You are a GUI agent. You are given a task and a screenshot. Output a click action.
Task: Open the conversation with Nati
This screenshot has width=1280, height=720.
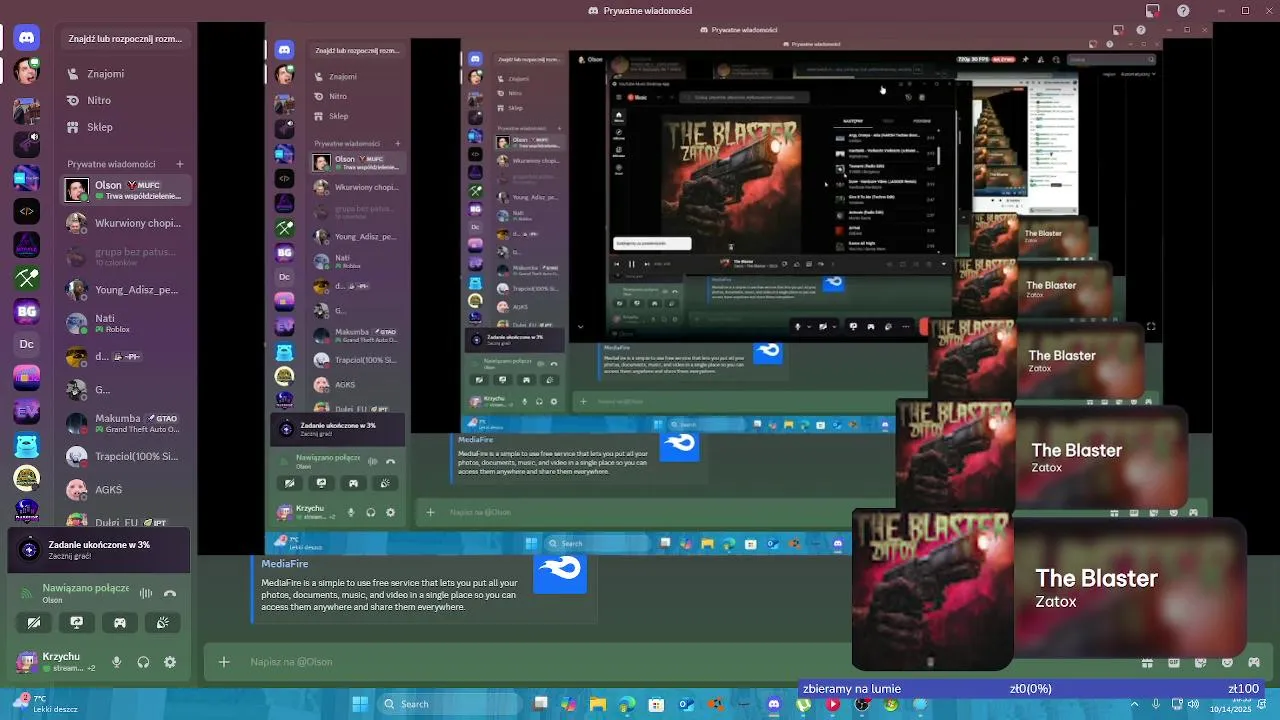point(125,323)
